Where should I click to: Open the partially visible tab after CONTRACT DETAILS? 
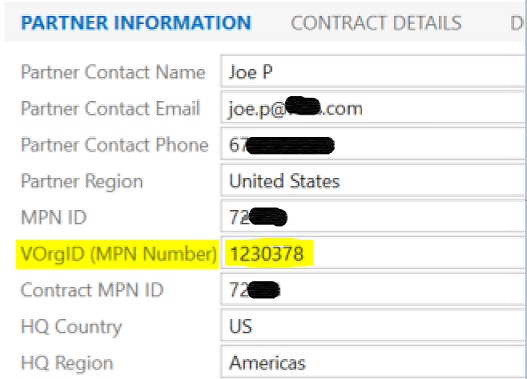(x=517, y=23)
